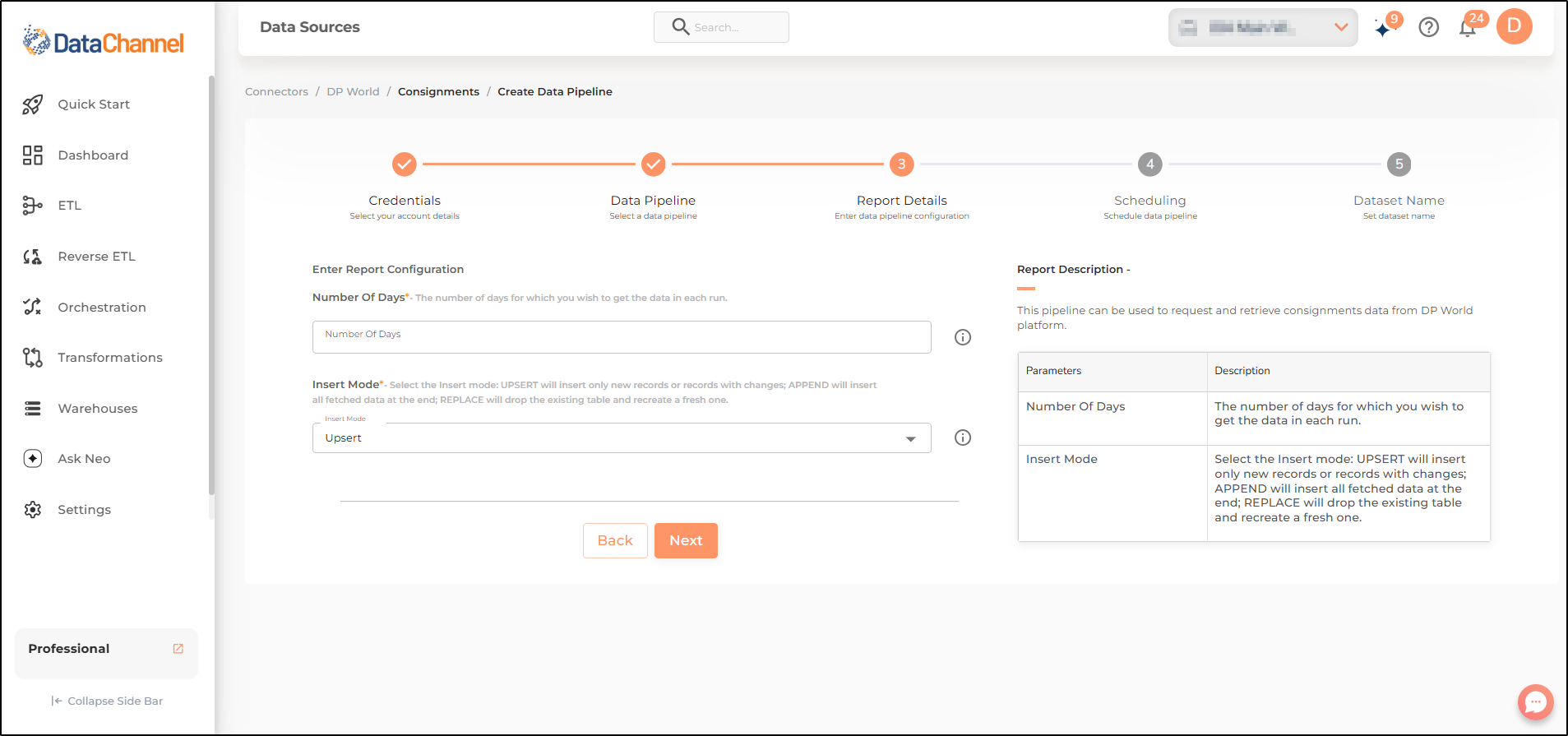Focus the Number Of Days input field
This screenshot has height=736, width=1568.
coord(622,337)
